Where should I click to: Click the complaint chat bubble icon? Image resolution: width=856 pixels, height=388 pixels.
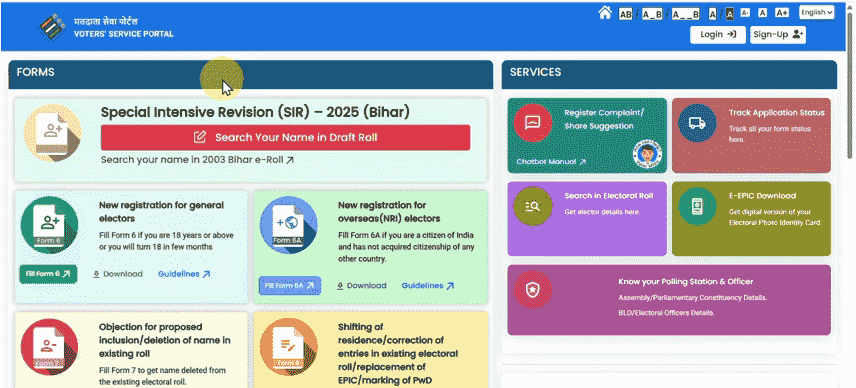tap(532, 123)
